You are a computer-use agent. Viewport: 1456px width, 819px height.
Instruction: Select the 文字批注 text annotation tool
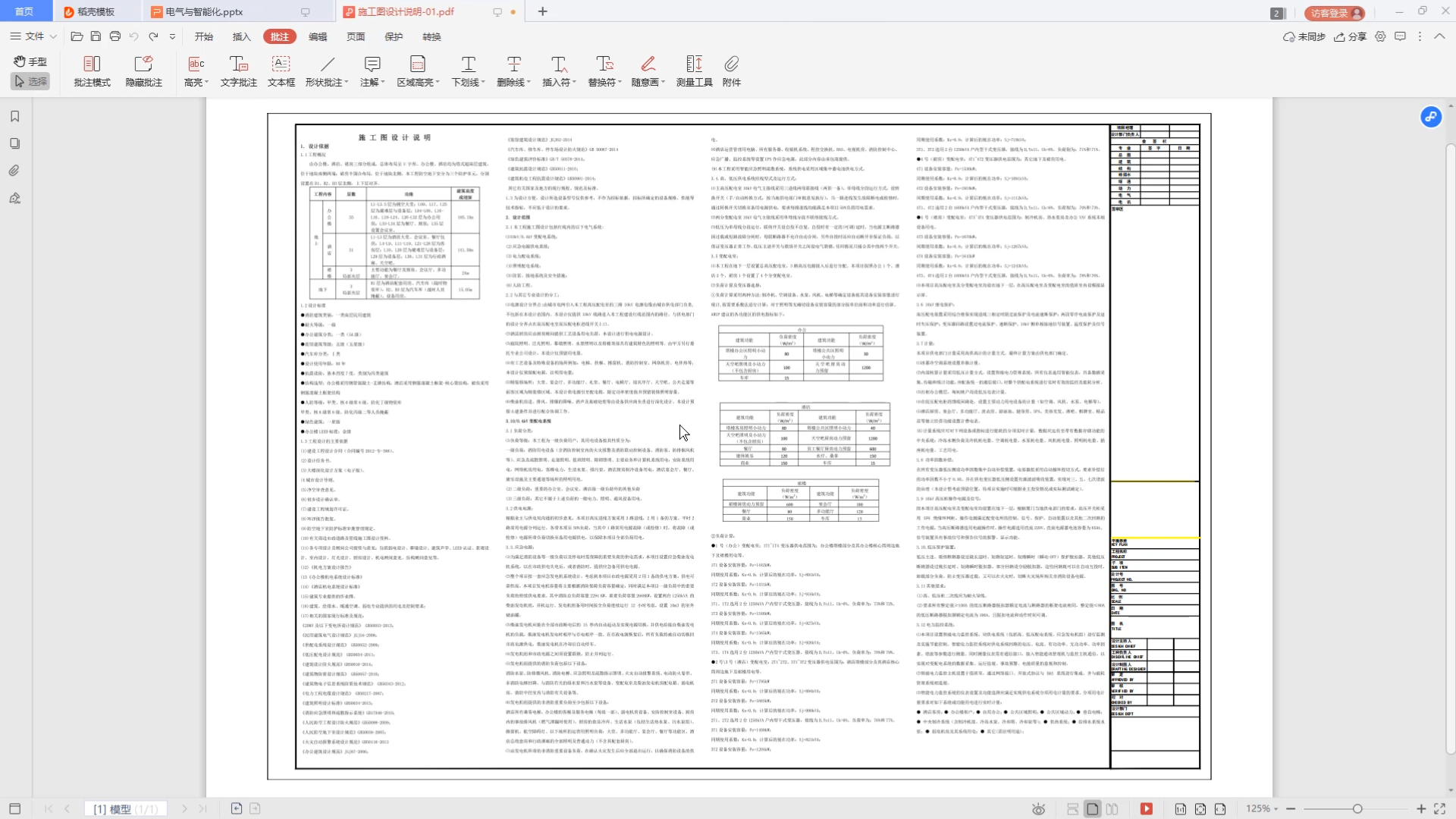point(238,71)
